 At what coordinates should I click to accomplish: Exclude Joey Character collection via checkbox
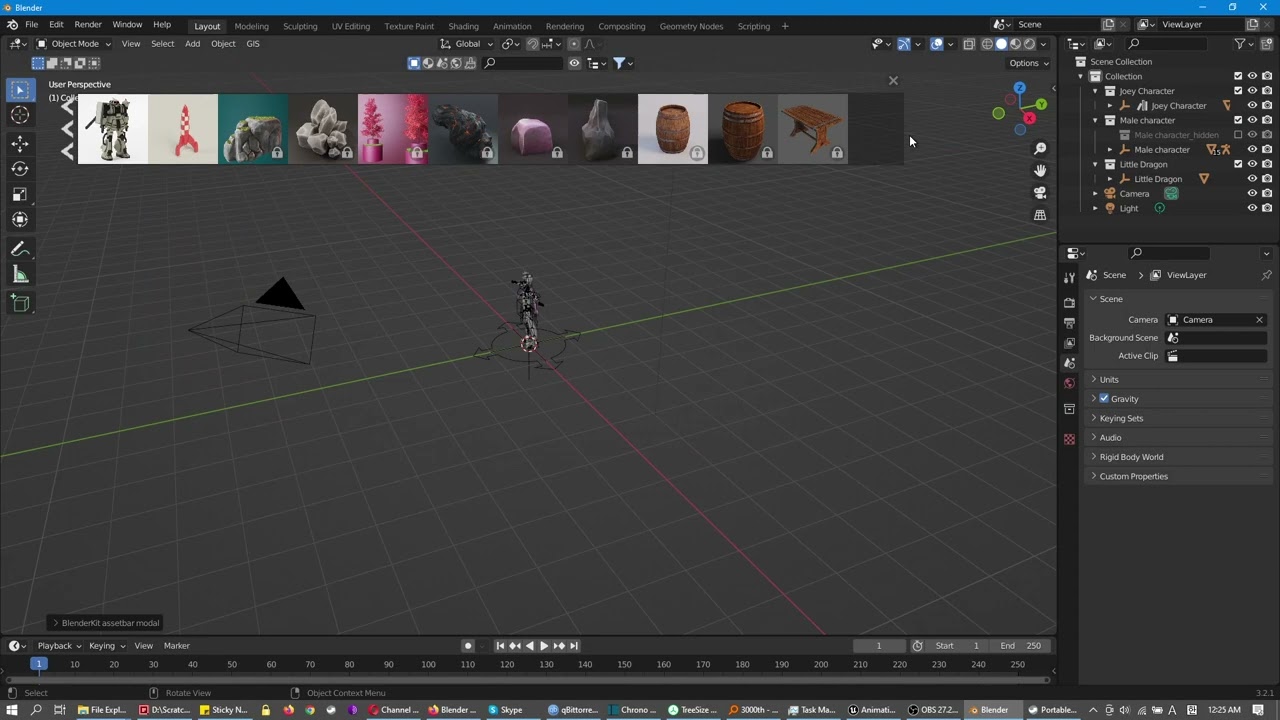click(1238, 91)
